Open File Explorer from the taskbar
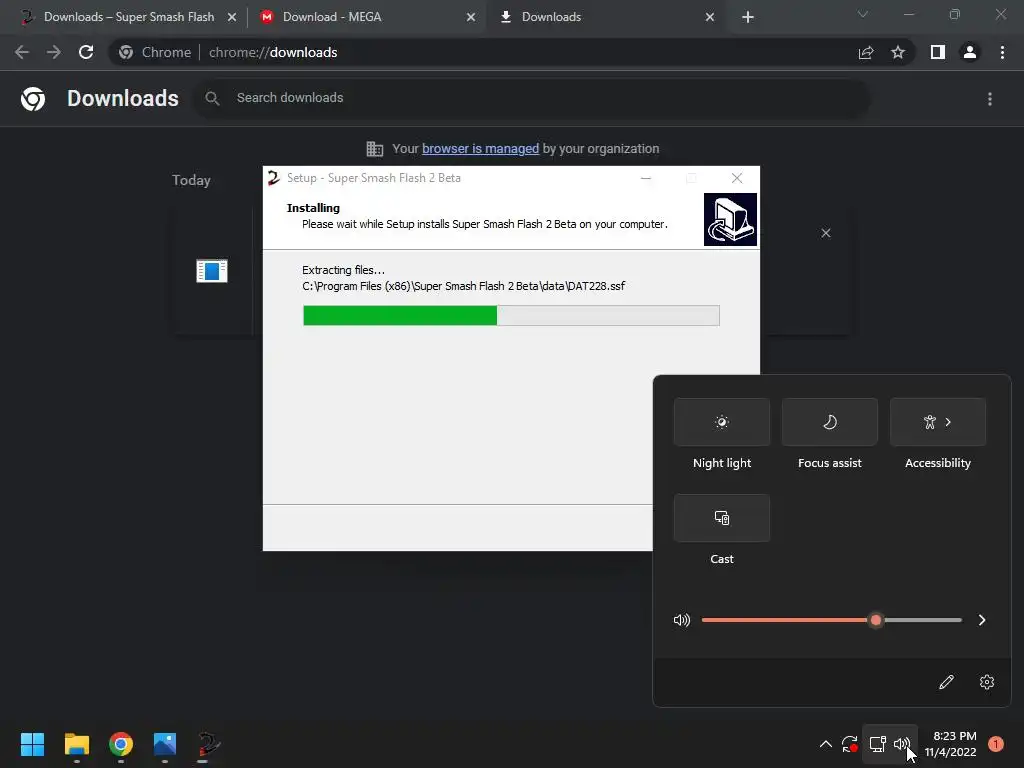Viewport: 1024px width, 768px height. 77,744
